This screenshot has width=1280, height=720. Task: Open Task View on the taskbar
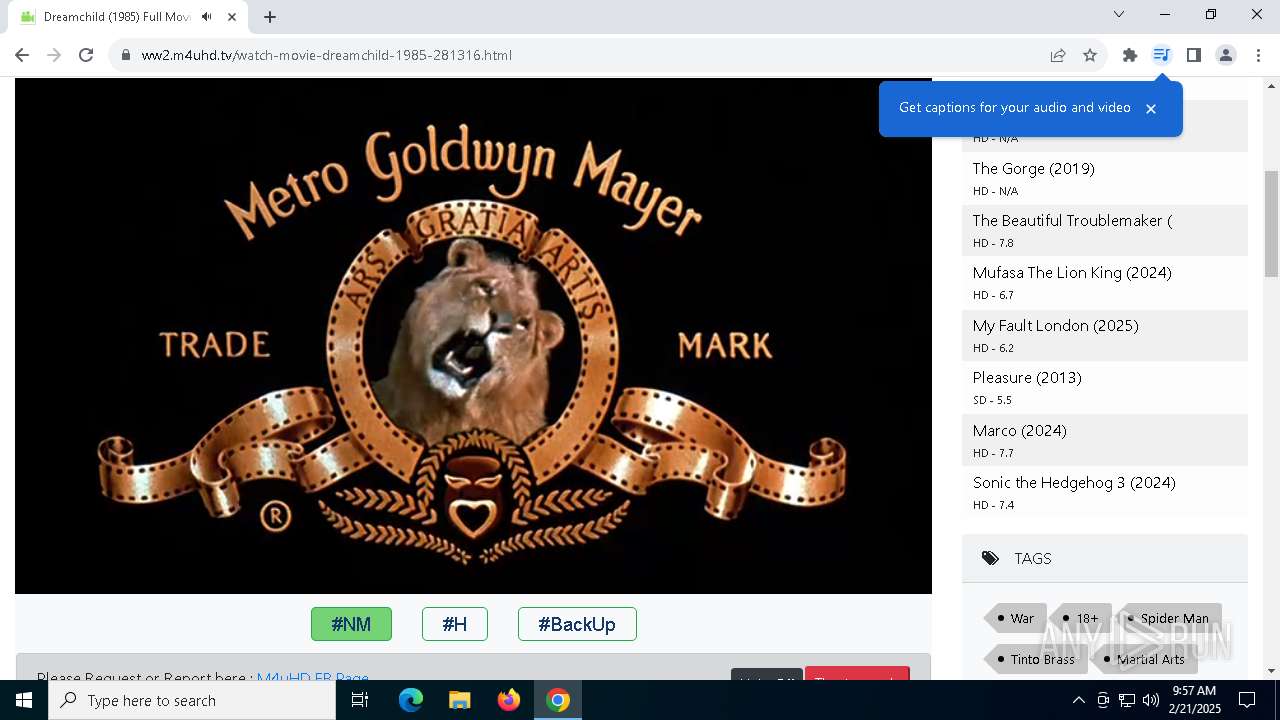pyautogui.click(x=360, y=700)
